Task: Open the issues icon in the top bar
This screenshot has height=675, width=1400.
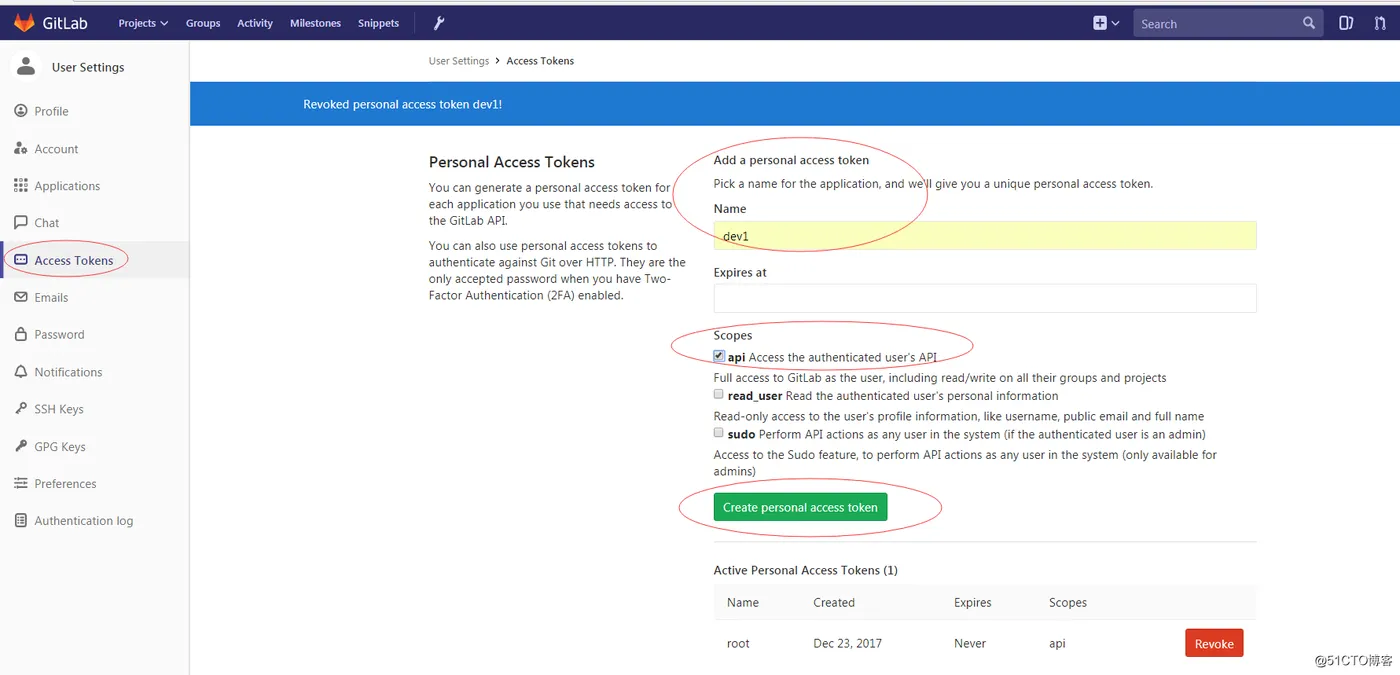Action: click(x=1346, y=23)
